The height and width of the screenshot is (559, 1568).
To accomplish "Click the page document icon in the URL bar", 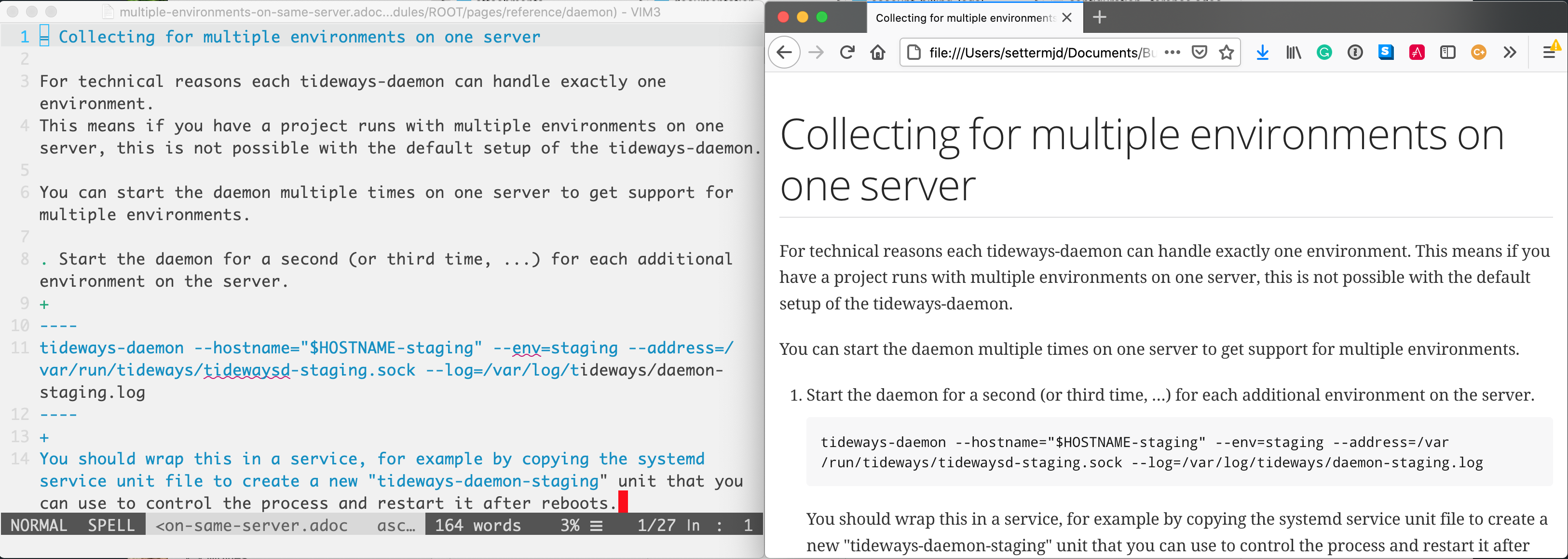I will pos(914,52).
